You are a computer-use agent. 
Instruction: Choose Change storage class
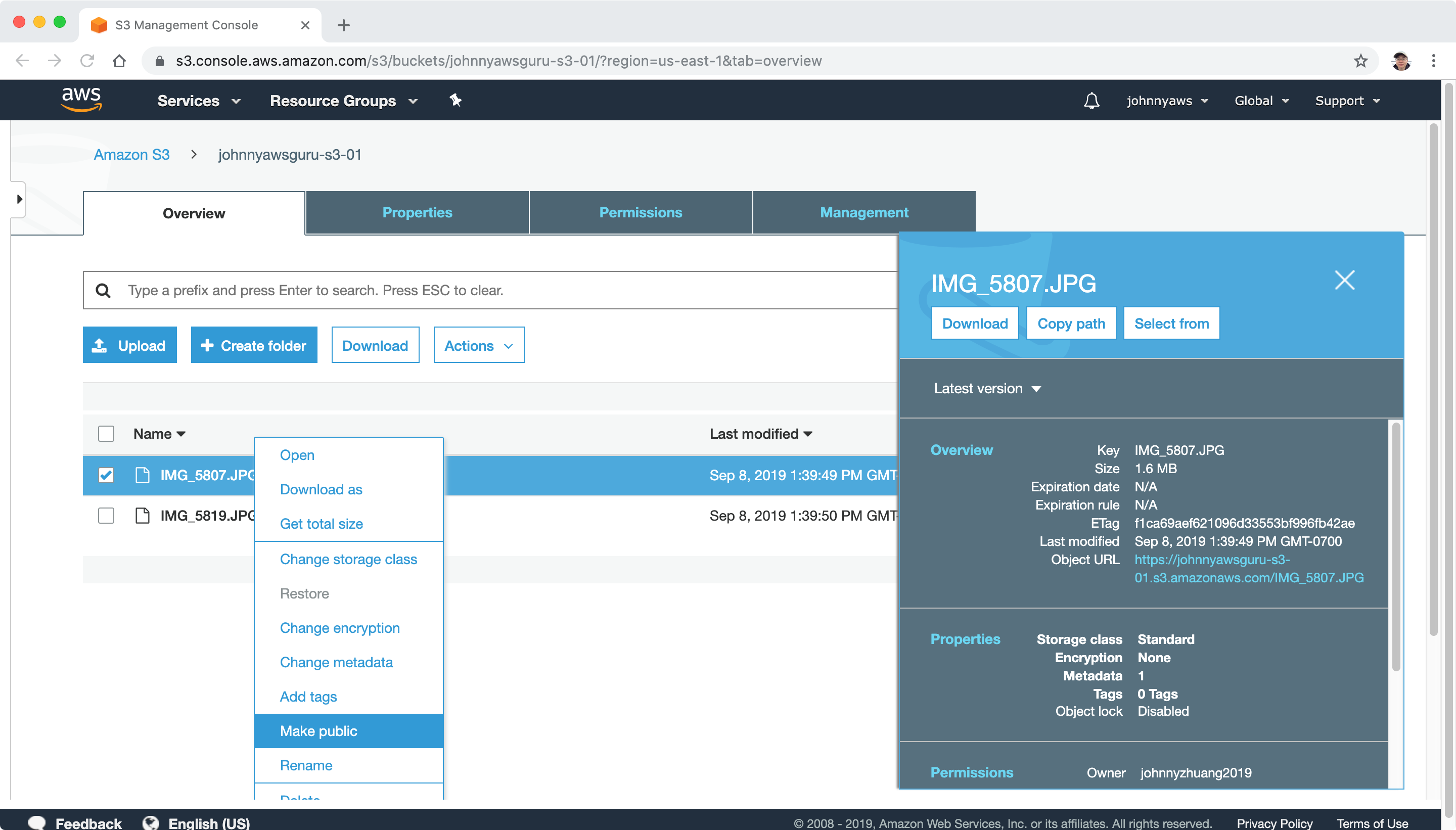tap(349, 559)
